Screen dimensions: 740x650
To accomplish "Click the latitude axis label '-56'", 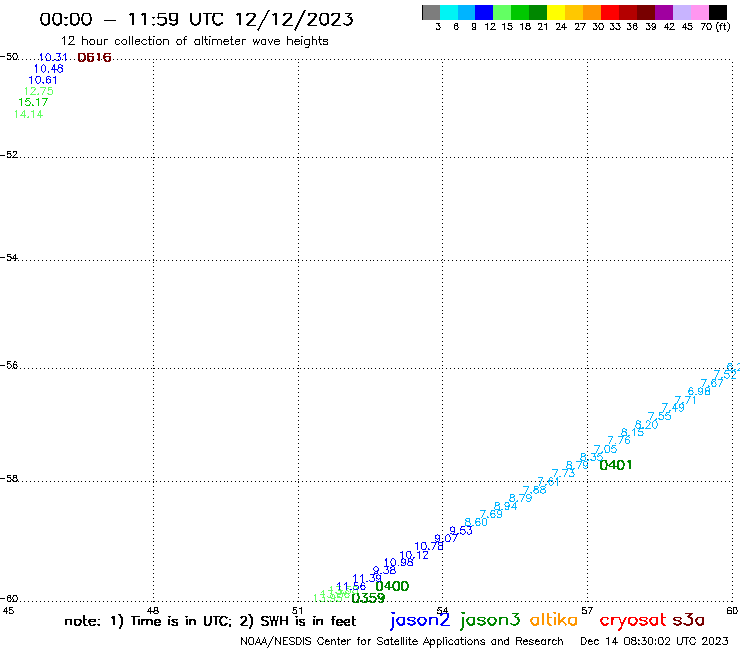I will (x=9, y=366).
